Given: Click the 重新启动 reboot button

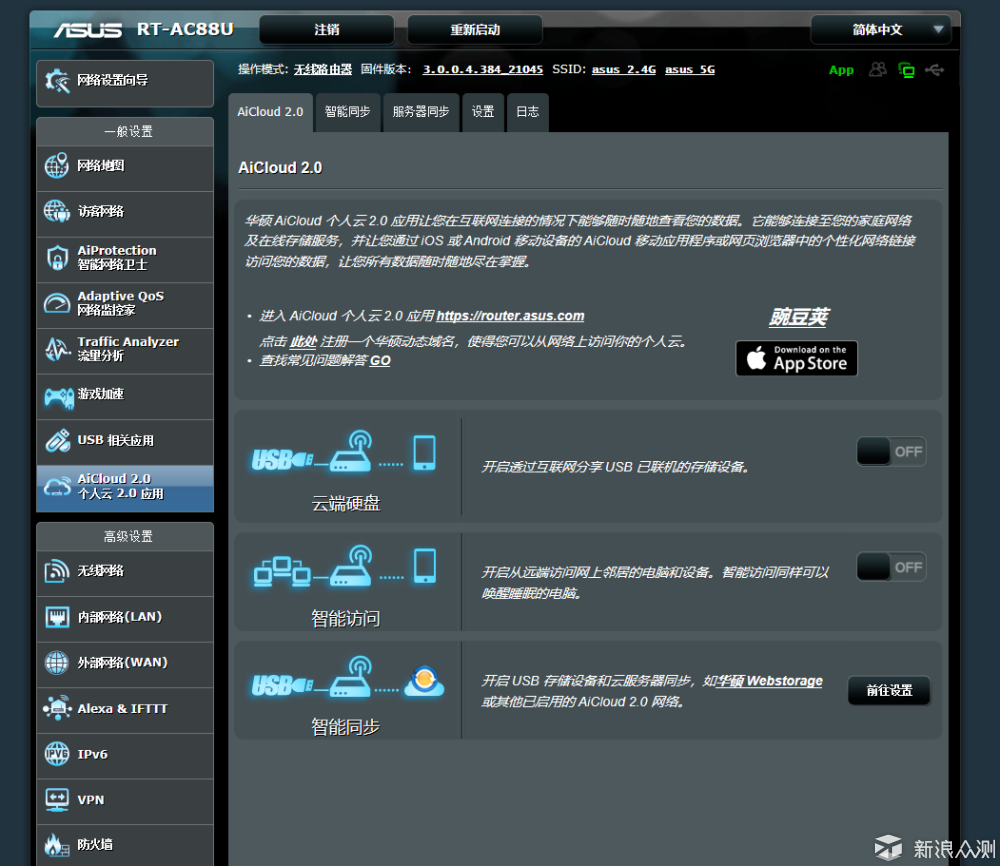Looking at the screenshot, I should coord(475,30).
